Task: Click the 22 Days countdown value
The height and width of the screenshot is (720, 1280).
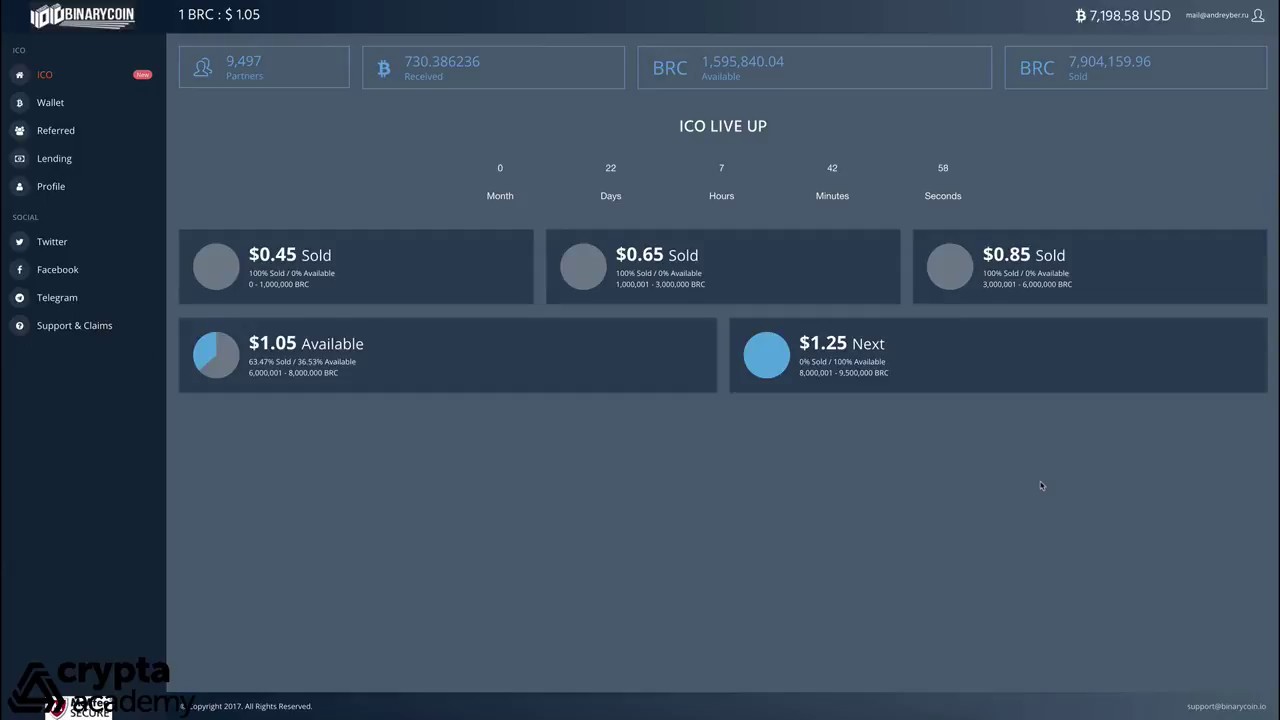Action: 611,168
